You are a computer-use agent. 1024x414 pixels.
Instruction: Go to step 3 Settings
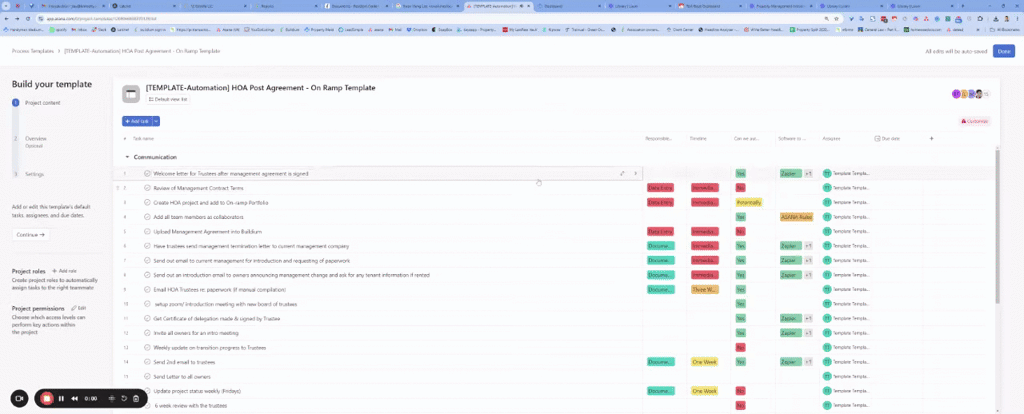tap(34, 174)
